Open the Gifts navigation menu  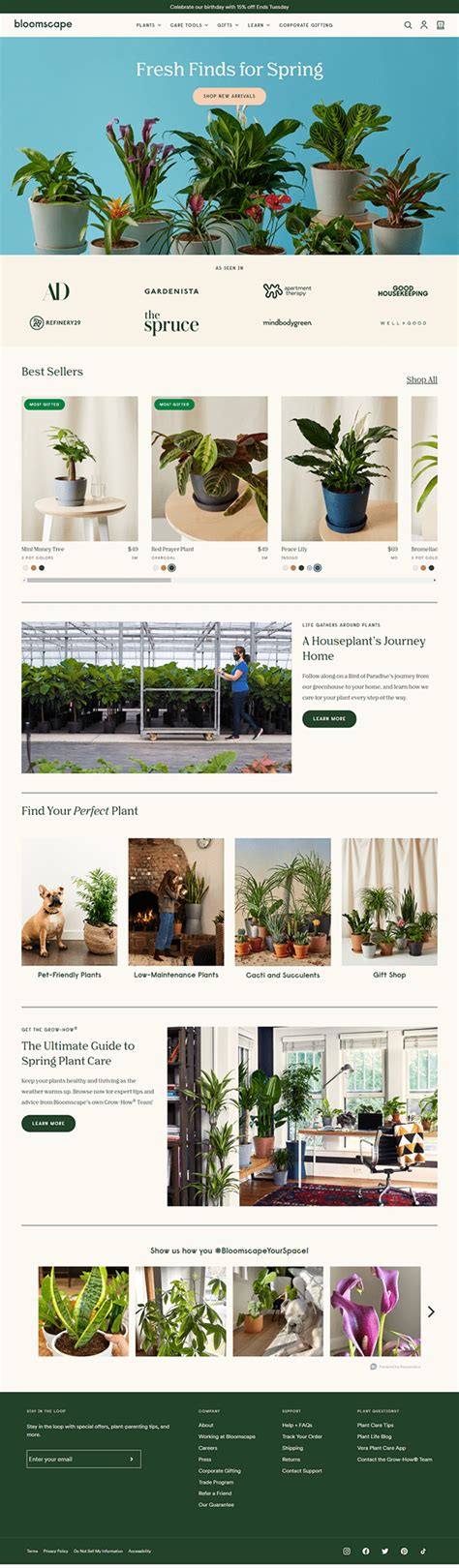[228, 25]
